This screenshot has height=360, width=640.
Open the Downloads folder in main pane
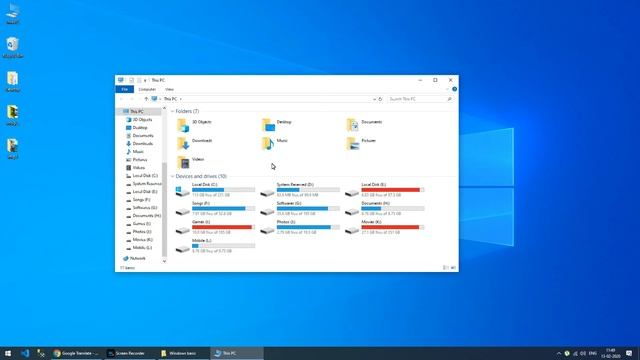pos(195,144)
